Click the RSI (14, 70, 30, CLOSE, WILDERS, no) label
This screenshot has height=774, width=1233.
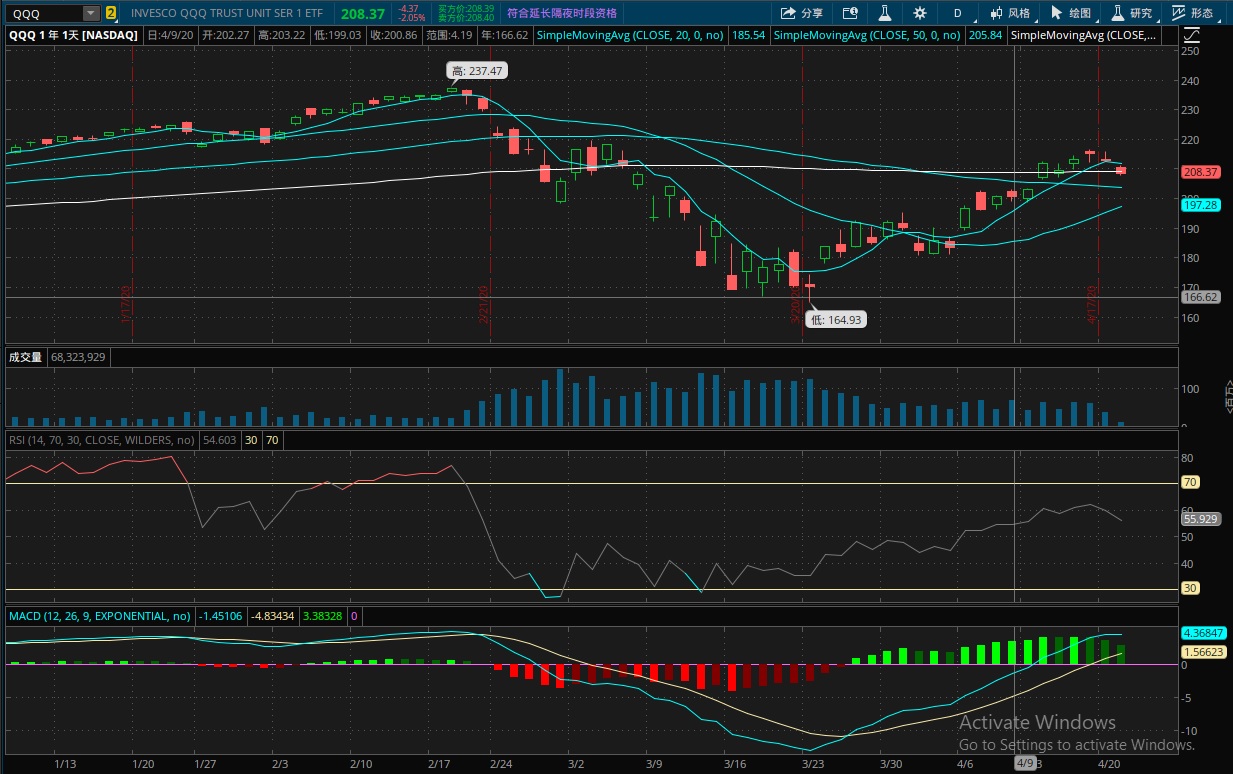point(102,439)
